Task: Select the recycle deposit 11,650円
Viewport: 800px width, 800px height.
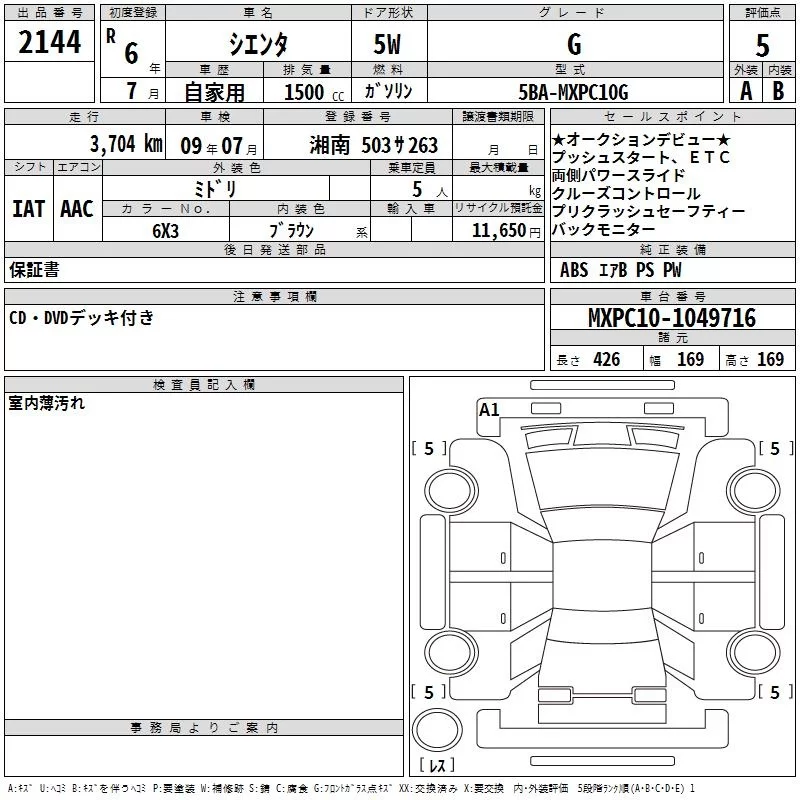Action: tap(506, 231)
